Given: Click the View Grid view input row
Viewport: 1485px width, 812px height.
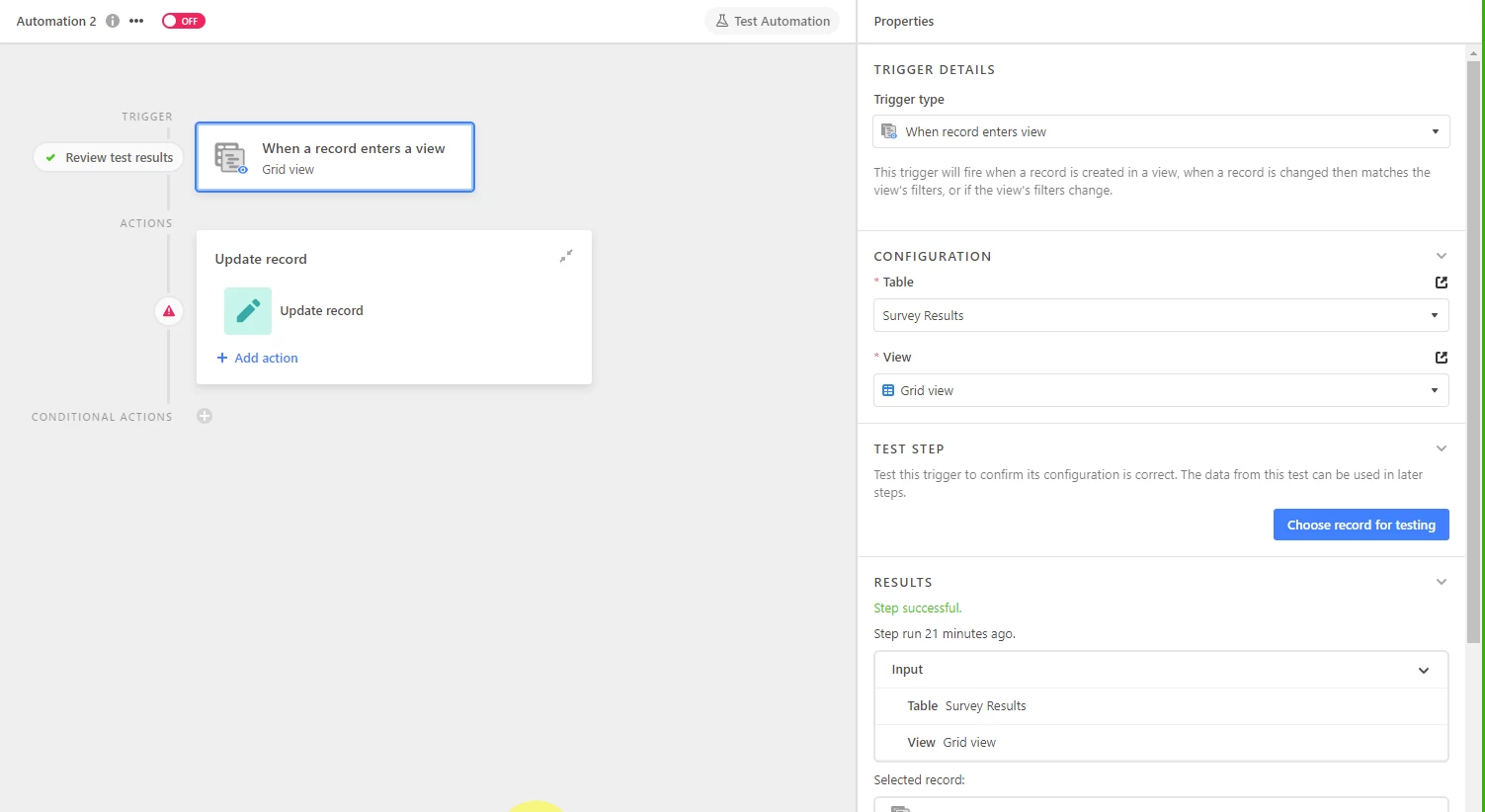Looking at the screenshot, I should pyautogui.click(x=1161, y=743).
